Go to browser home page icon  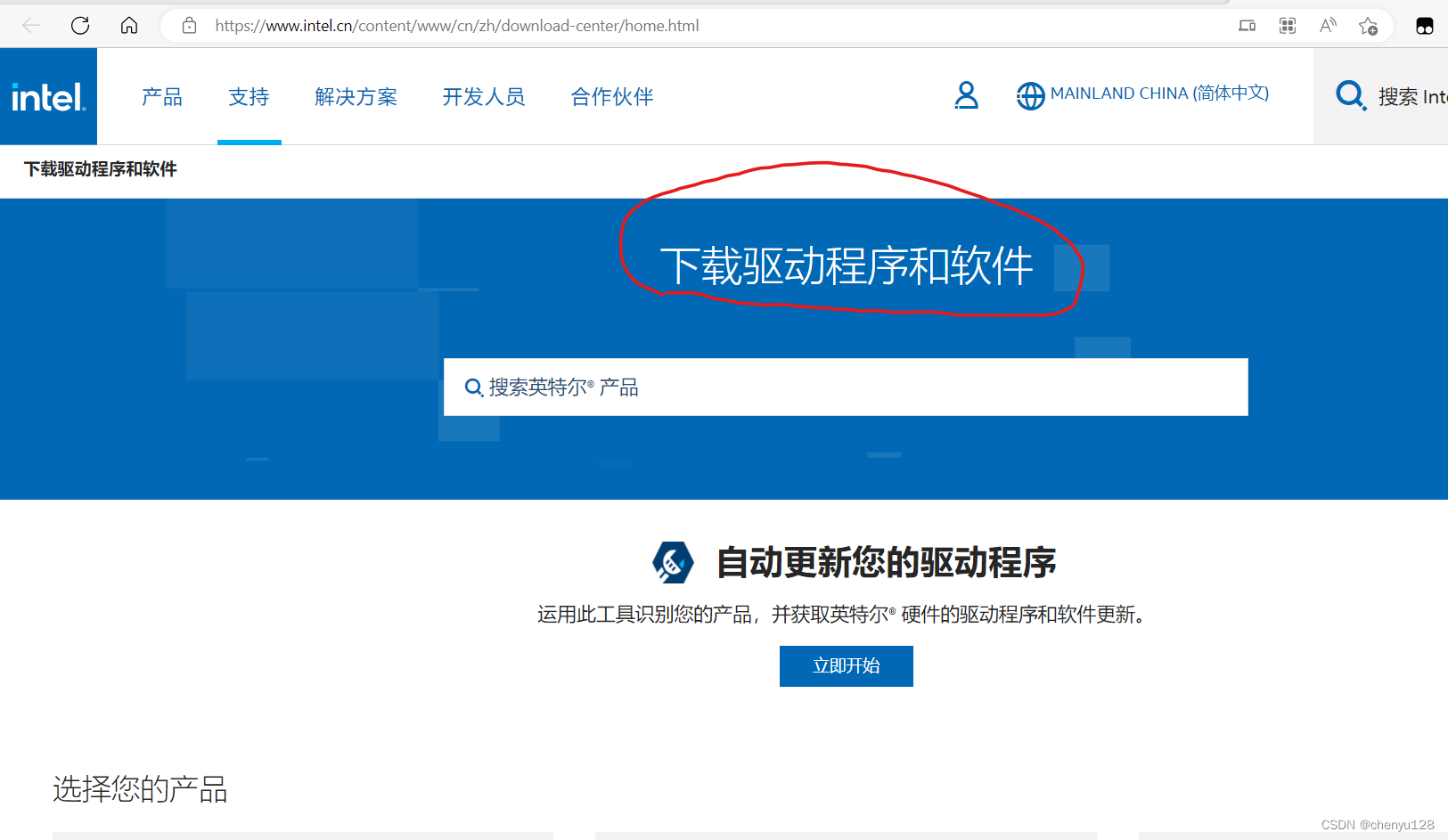coord(129,25)
